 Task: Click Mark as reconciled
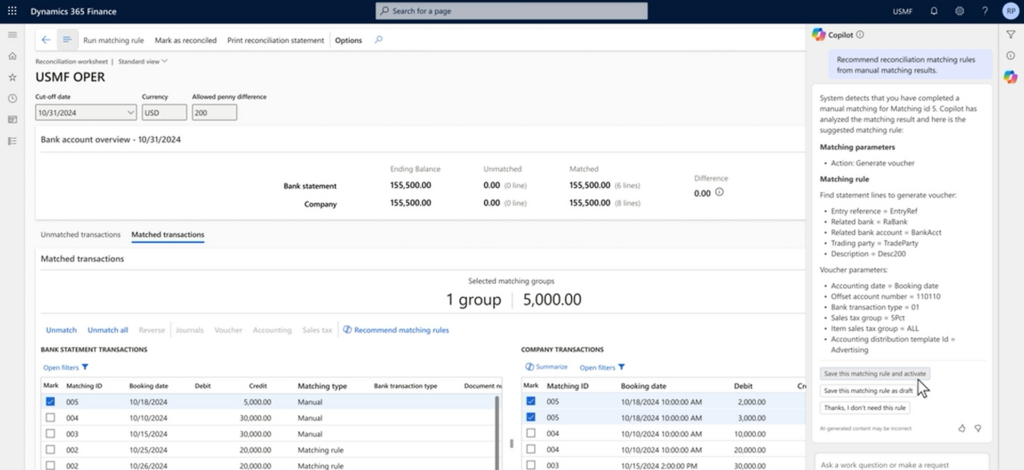point(185,40)
